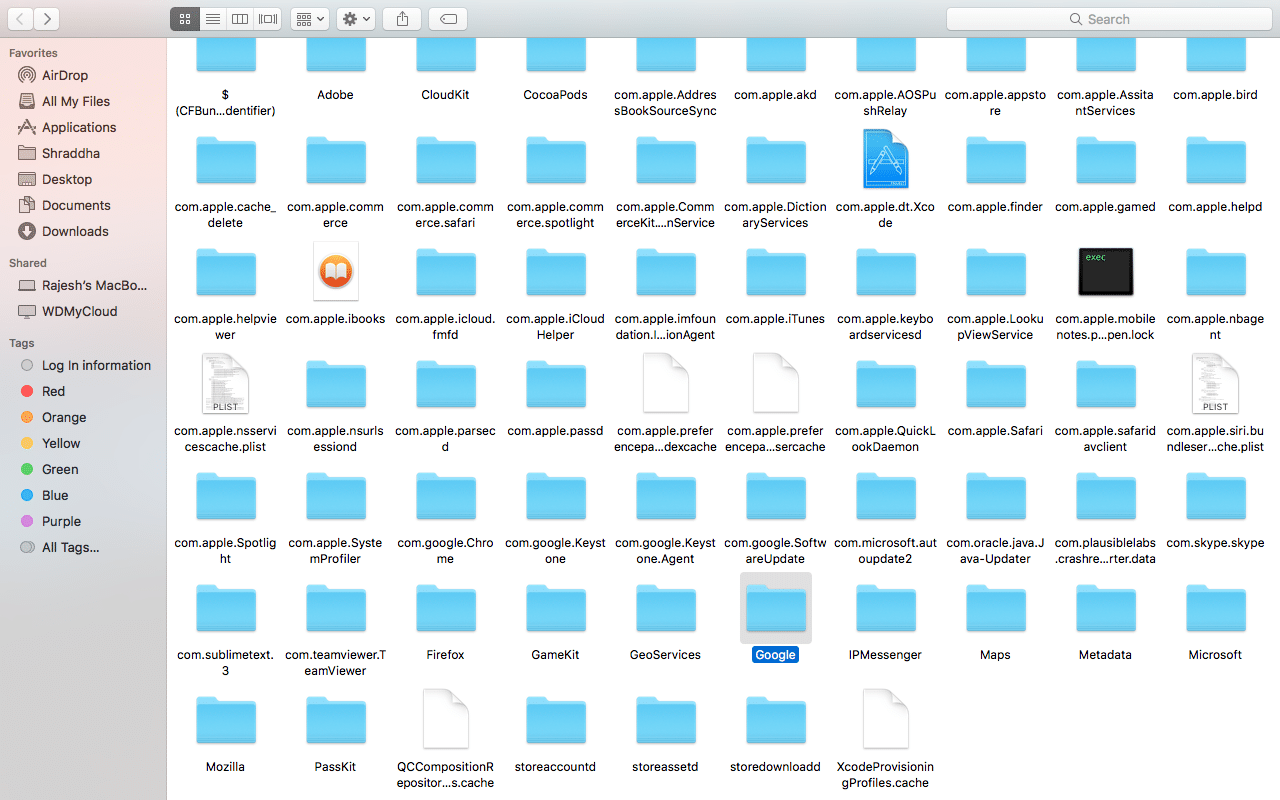Select the GeoServices folder

(x=665, y=609)
